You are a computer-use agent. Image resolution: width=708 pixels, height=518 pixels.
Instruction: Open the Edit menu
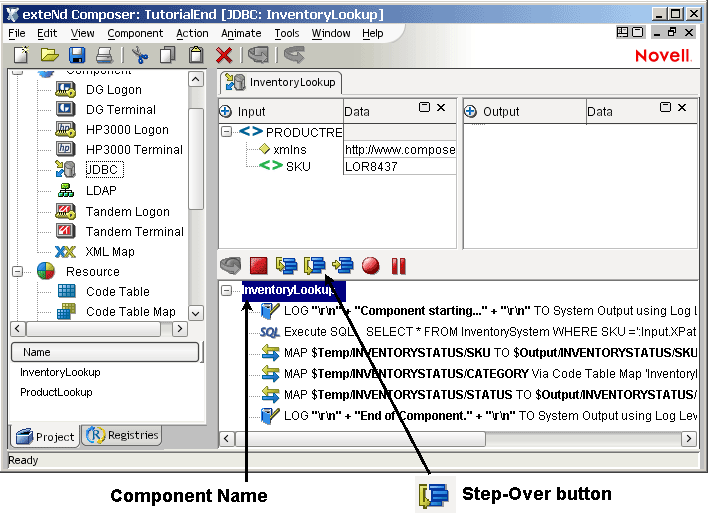[x=47, y=33]
